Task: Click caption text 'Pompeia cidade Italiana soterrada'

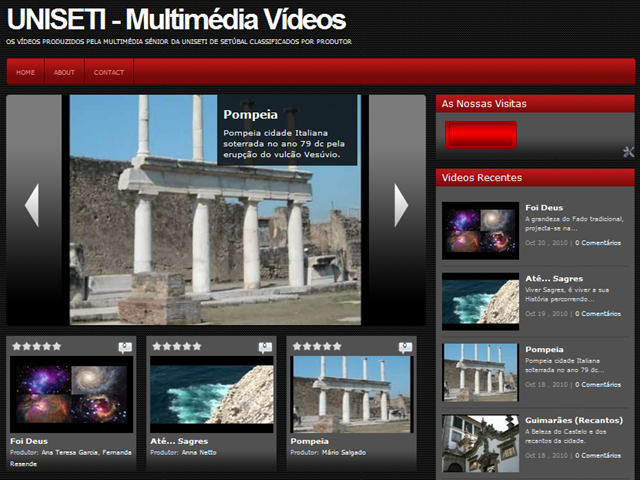Action: (284, 144)
